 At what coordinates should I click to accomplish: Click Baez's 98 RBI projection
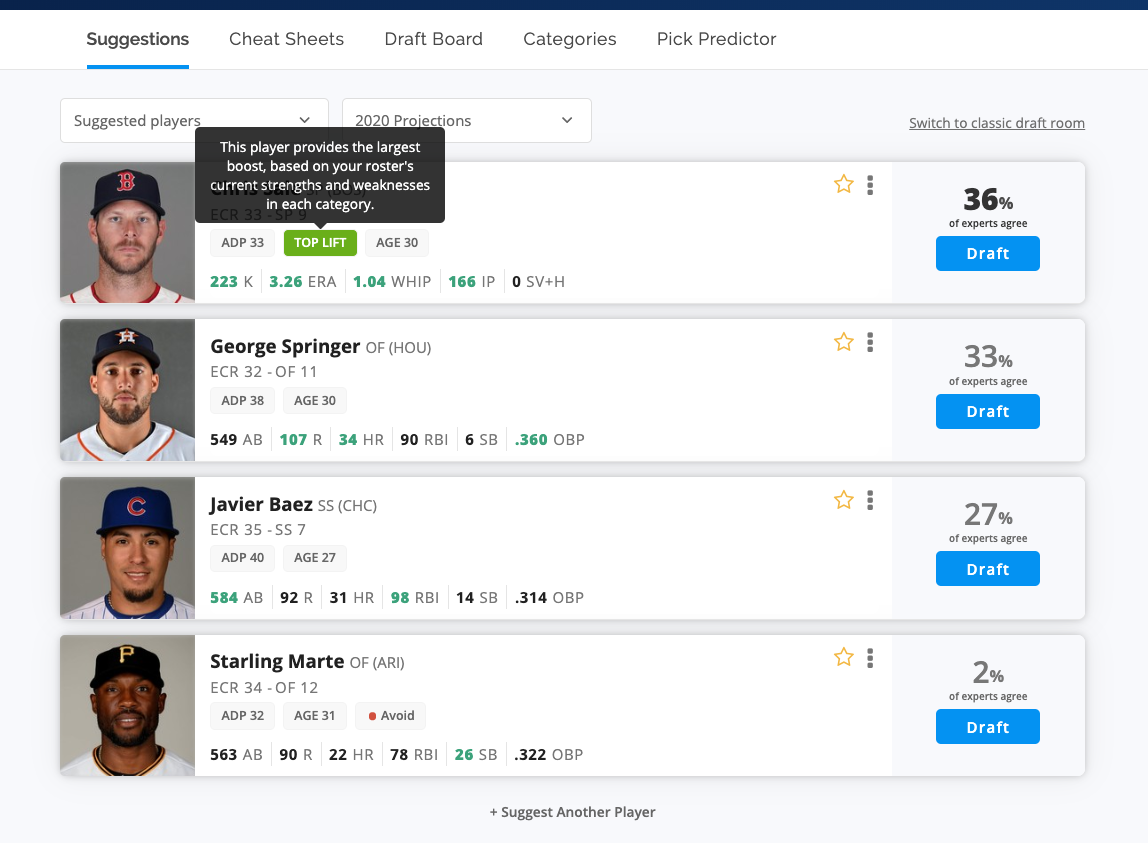point(414,598)
